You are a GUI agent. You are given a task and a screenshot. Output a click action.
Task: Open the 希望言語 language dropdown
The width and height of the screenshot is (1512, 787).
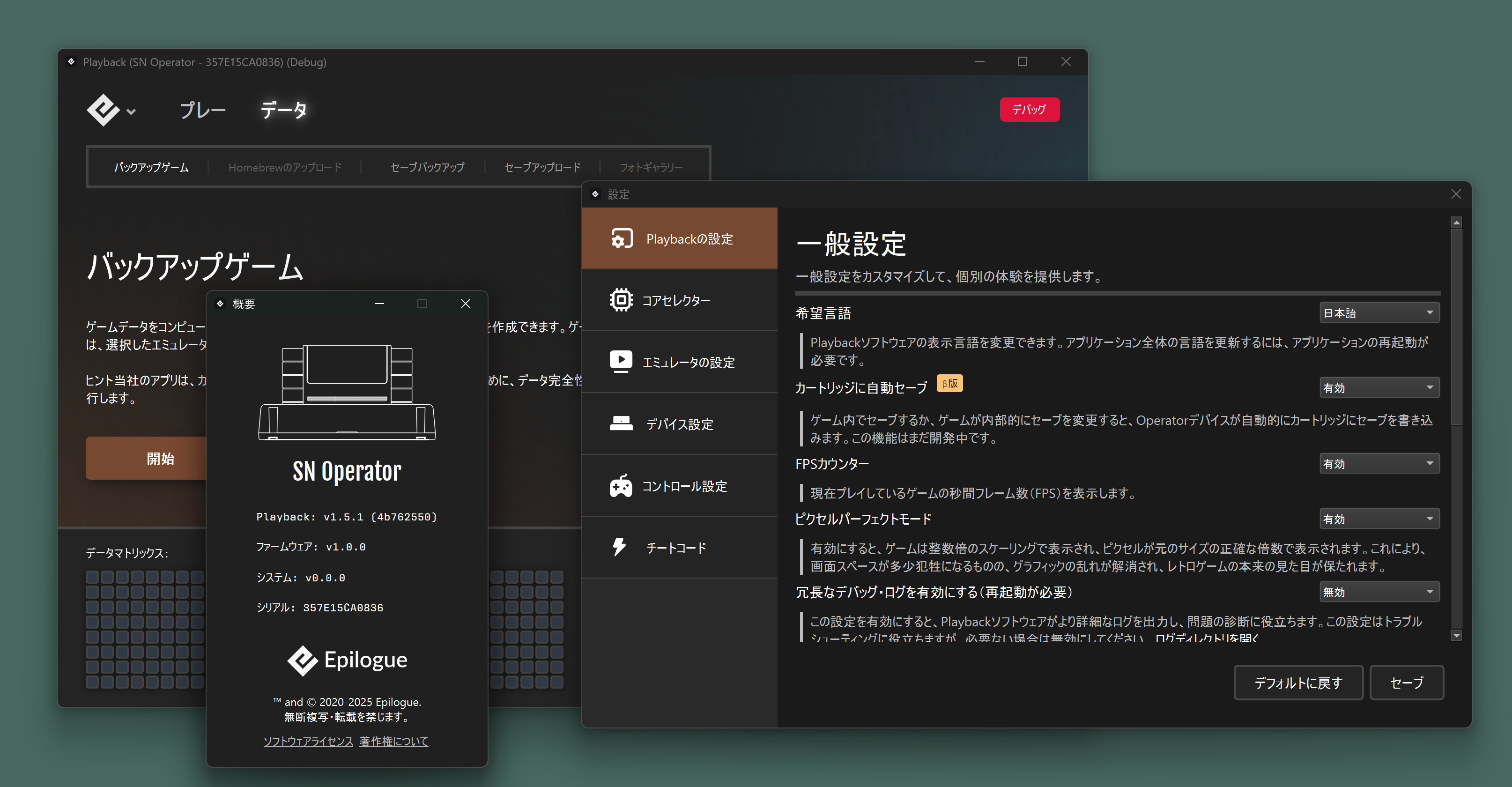(1379, 313)
